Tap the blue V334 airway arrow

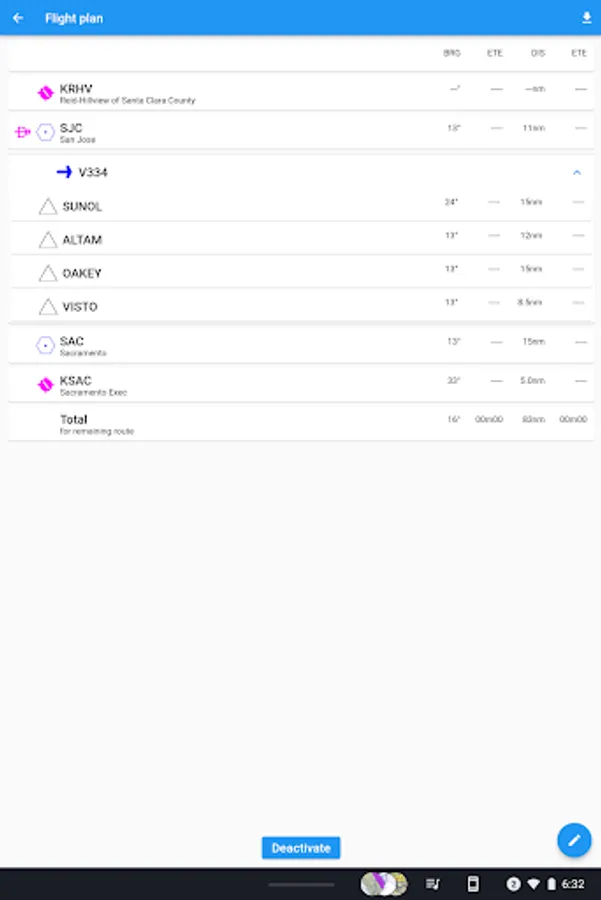(x=64, y=172)
